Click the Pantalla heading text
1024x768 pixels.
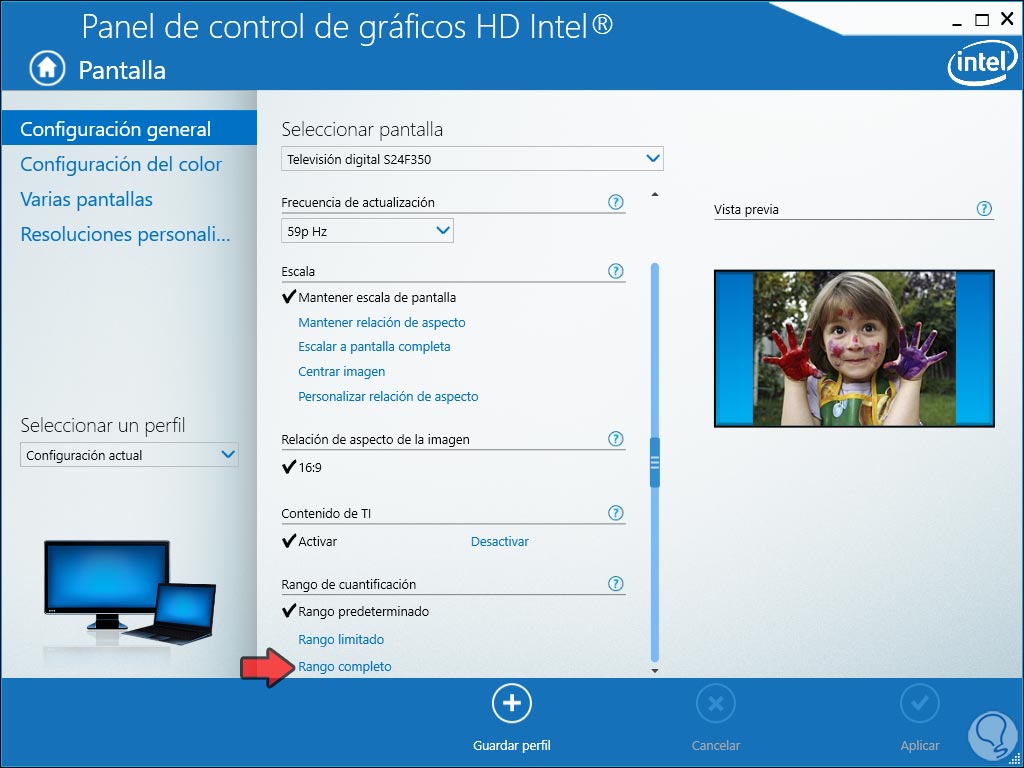pyautogui.click(x=122, y=70)
